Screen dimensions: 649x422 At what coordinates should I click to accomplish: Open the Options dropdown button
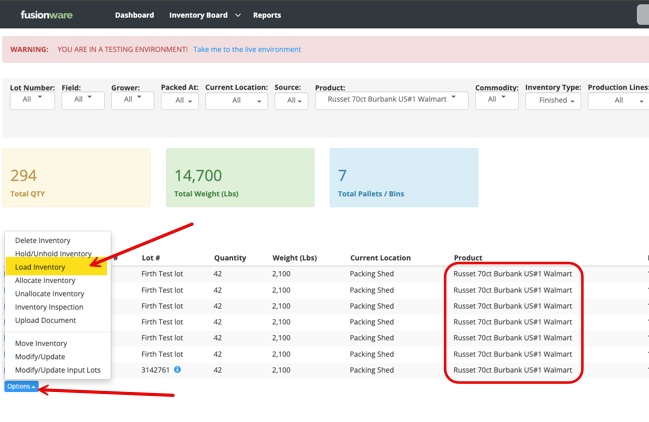coord(21,386)
